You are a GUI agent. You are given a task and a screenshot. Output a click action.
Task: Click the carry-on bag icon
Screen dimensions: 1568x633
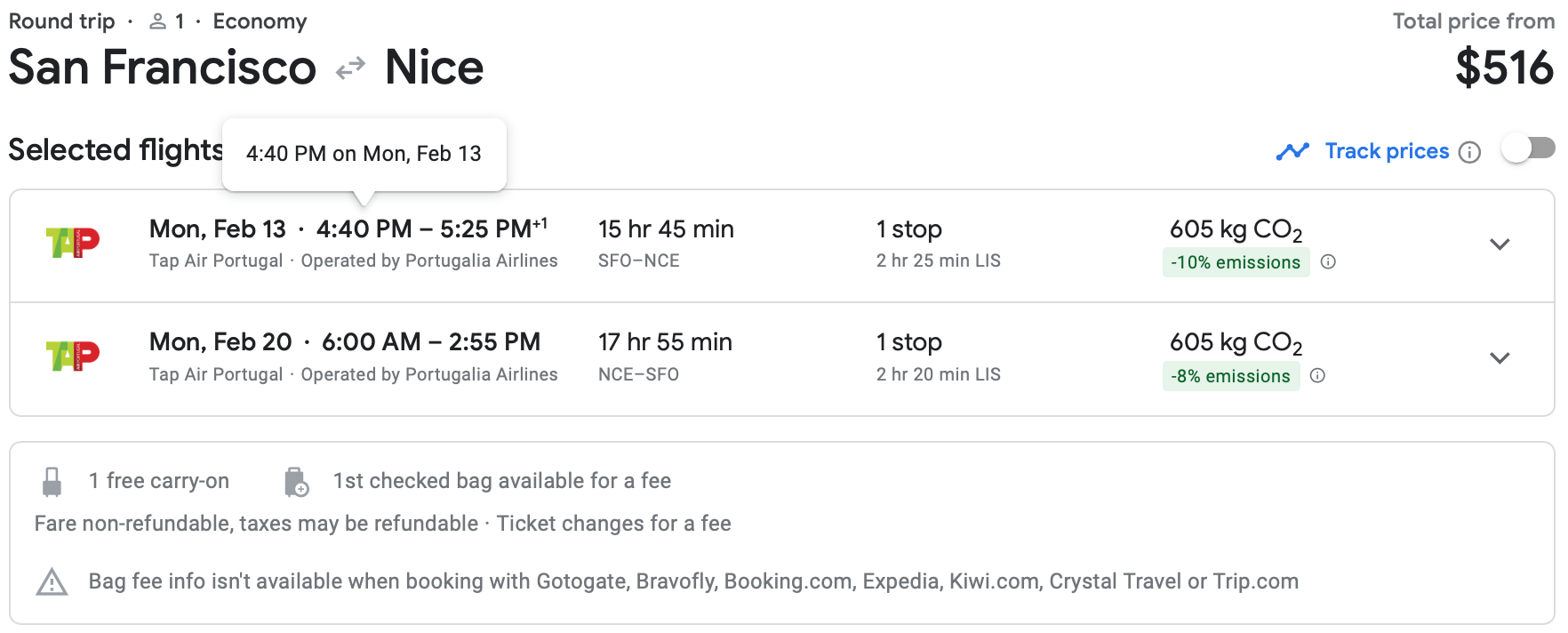click(x=52, y=482)
